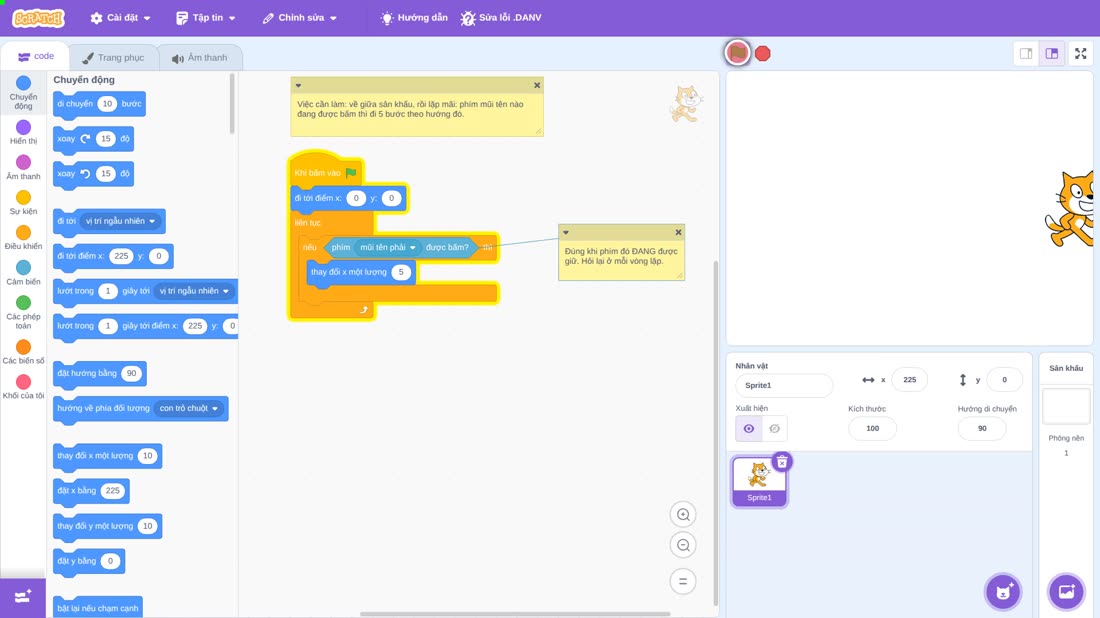Select the Sự kiện block category
Screen dimensions: 1100x618
(23, 203)
